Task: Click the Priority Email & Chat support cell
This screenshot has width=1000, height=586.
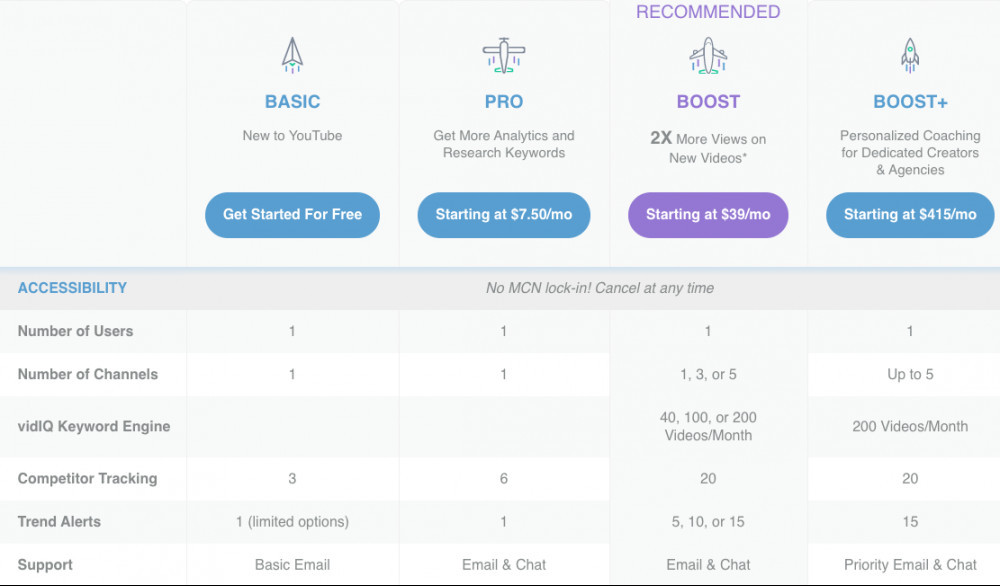Action: tap(910, 564)
